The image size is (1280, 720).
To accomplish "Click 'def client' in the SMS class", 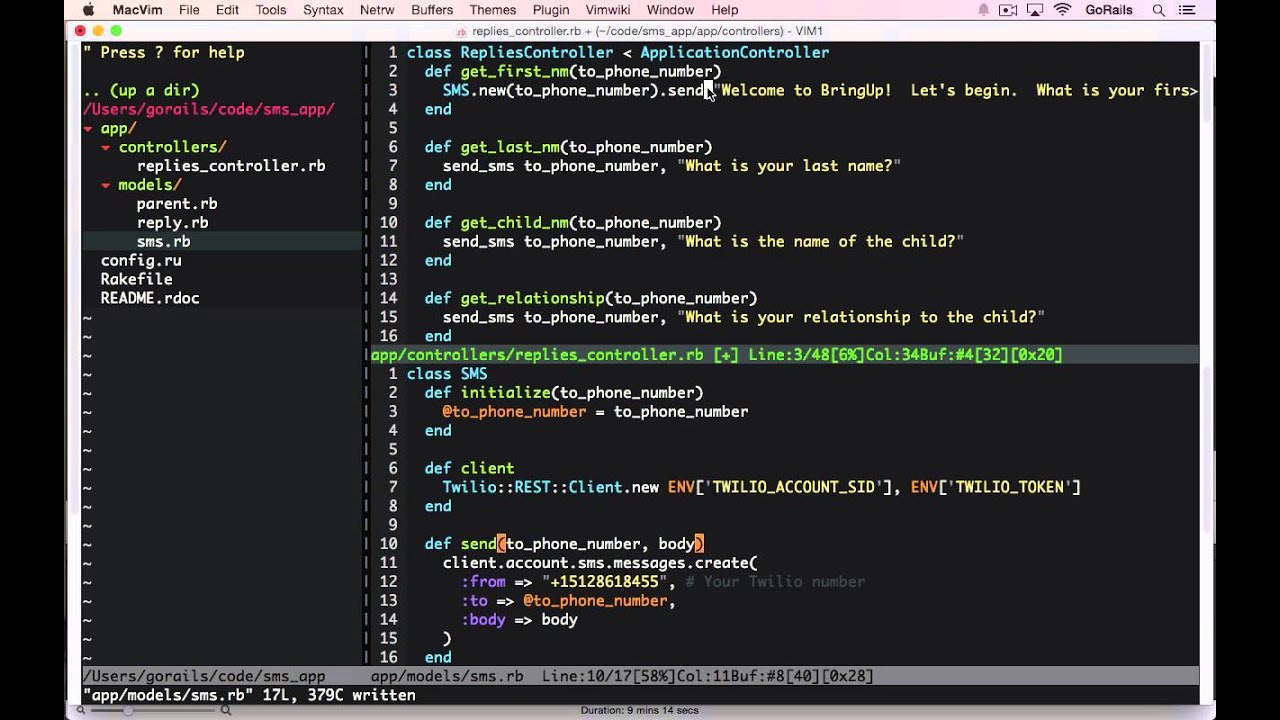I will 469,468.
